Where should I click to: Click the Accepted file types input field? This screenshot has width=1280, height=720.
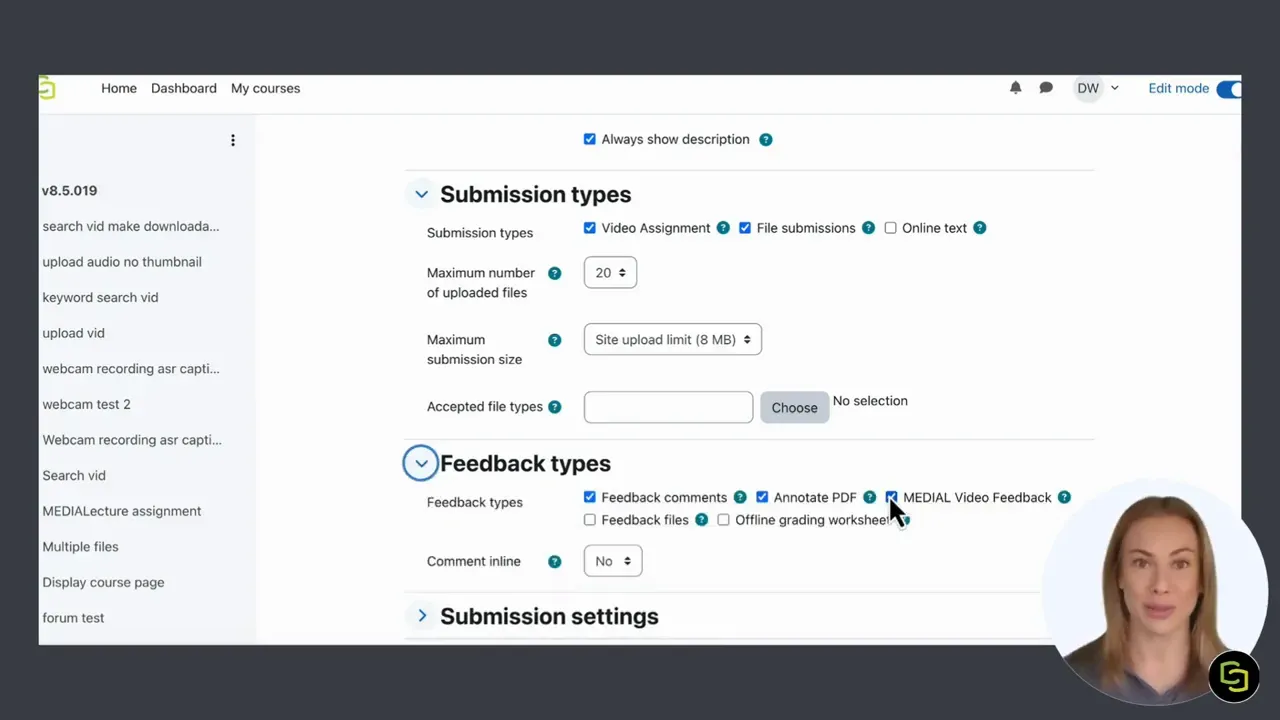click(x=668, y=407)
